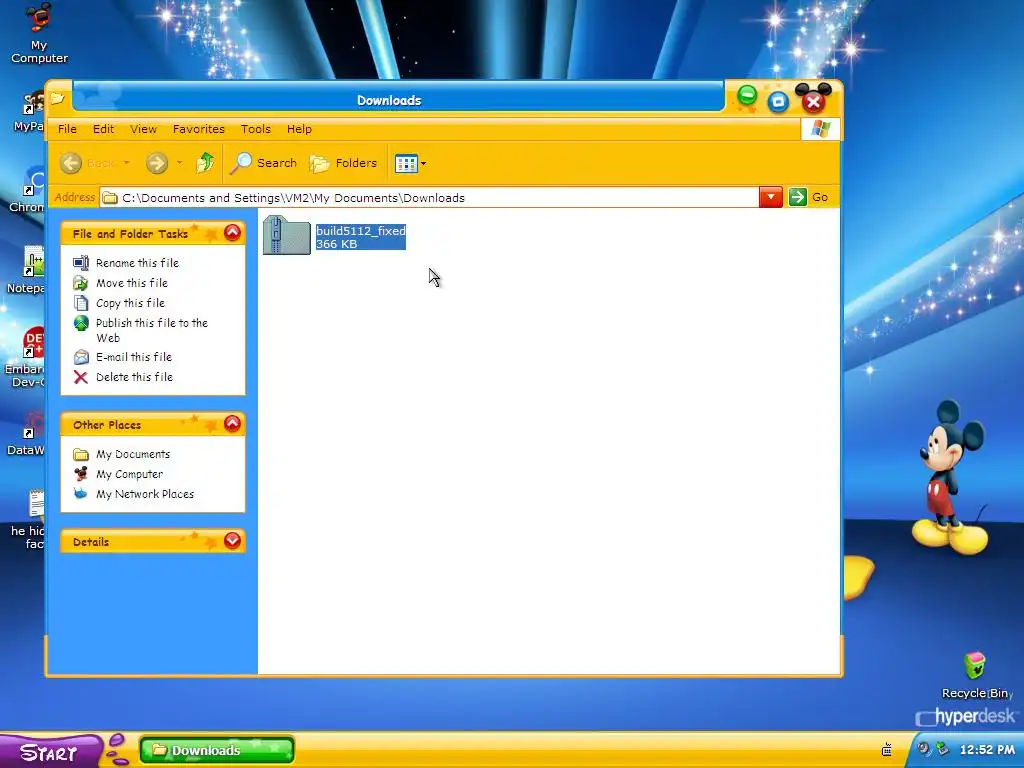Select the Chrome desktop shortcut
1024x768 pixels.
pyautogui.click(x=27, y=189)
